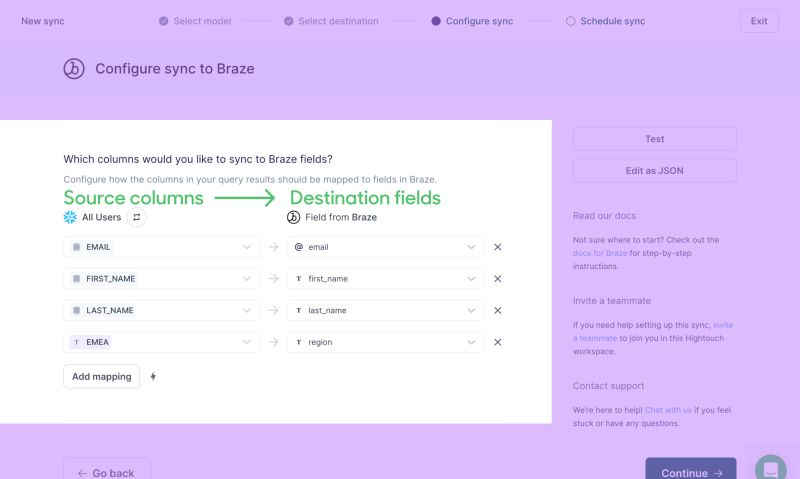Click the empty circle beside Schedule sync
This screenshot has width=800, height=479.
(570, 21)
